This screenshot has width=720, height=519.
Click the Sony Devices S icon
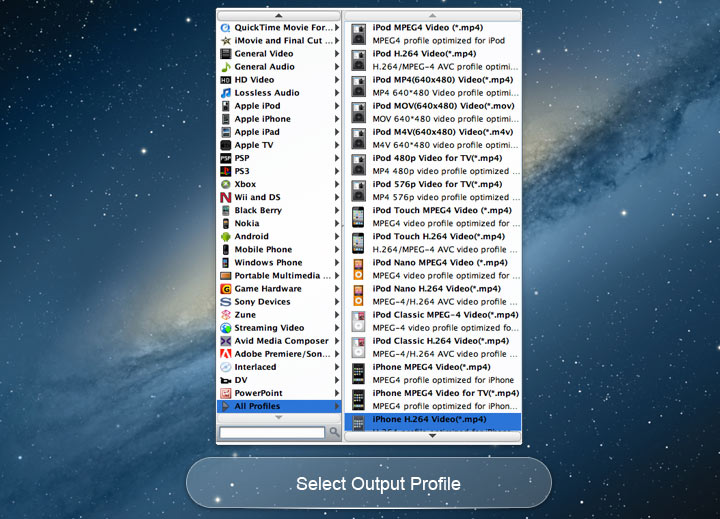click(225, 302)
